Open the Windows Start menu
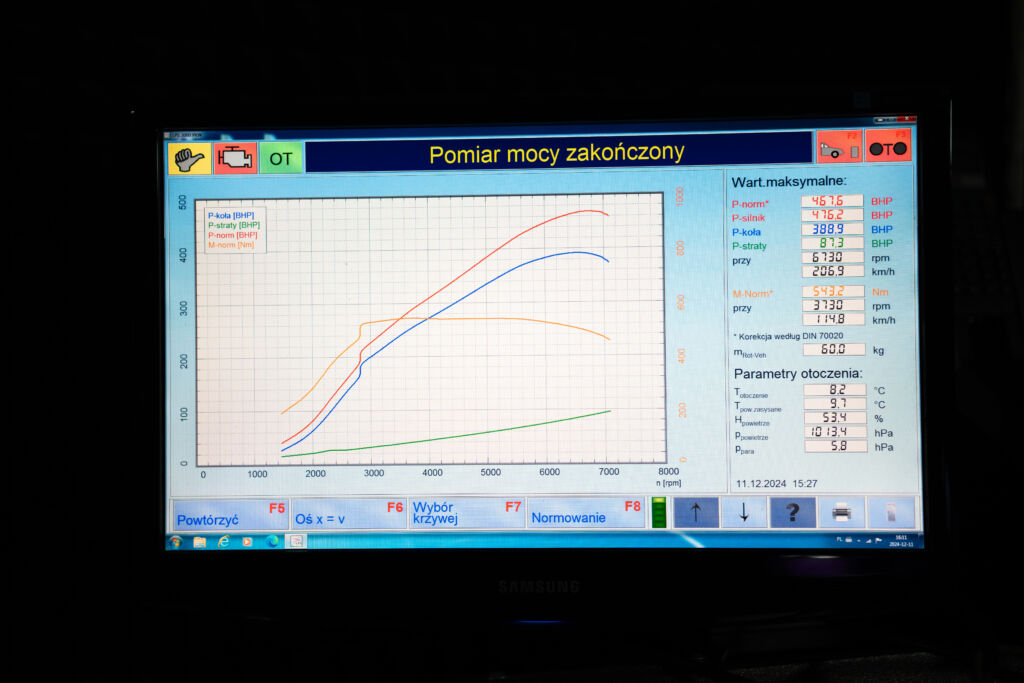Image resolution: width=1024 pixels, height=683 pixels. [176, 541]
